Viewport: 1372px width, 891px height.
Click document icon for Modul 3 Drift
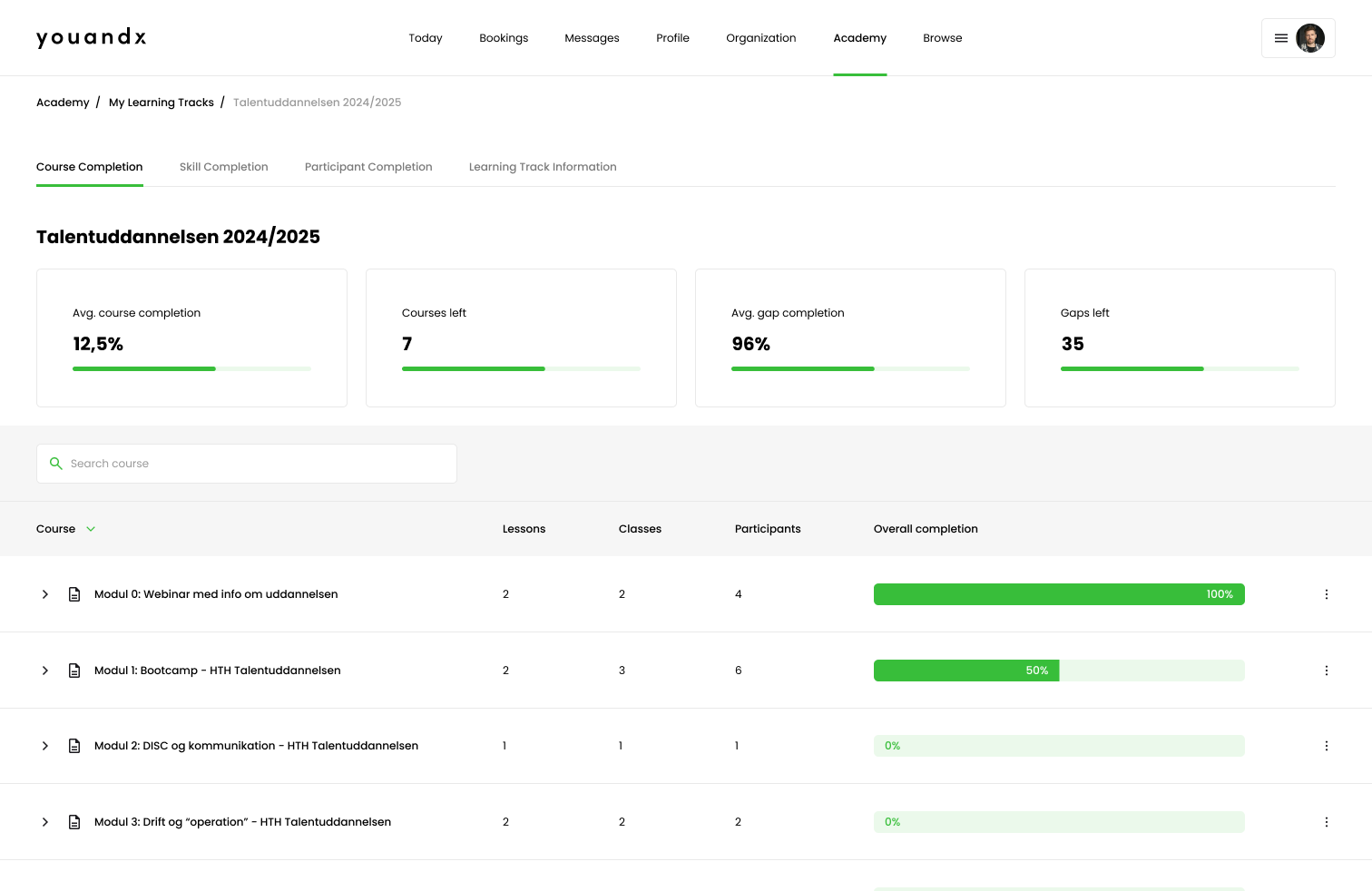click(x=74, y=822)
